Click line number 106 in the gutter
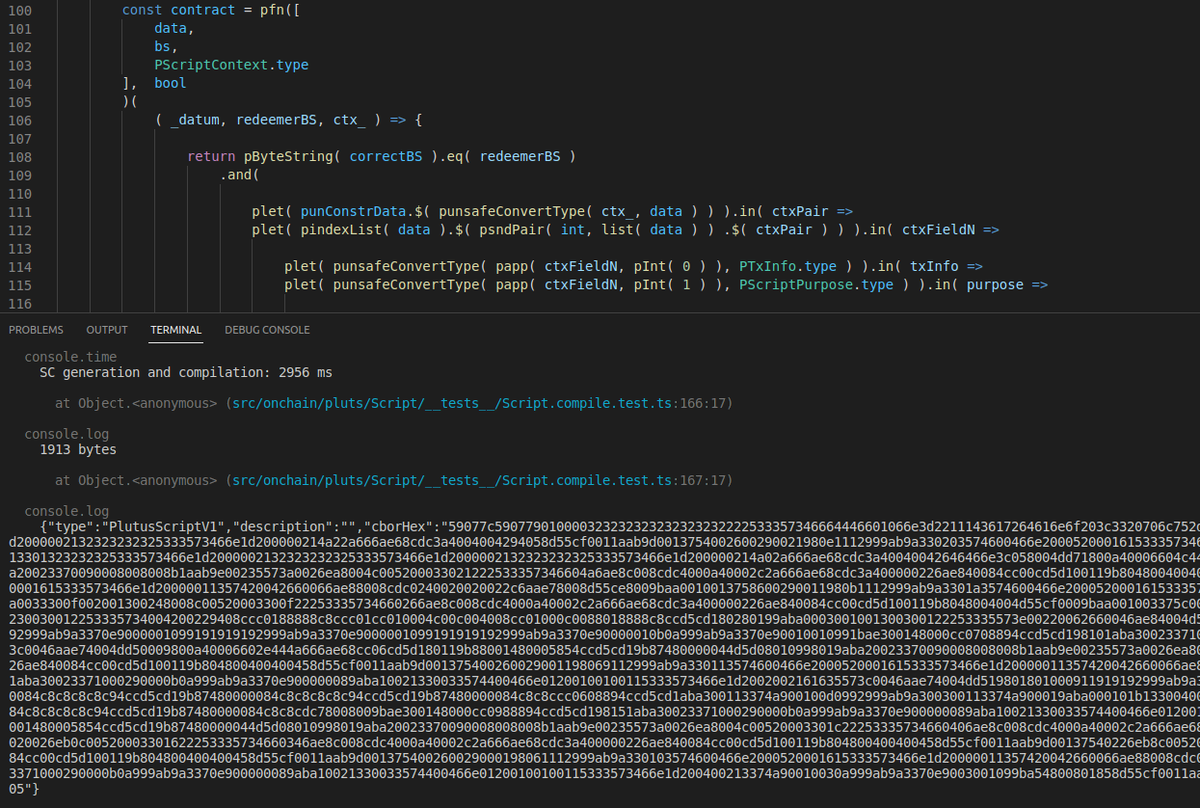 point(19,120)
